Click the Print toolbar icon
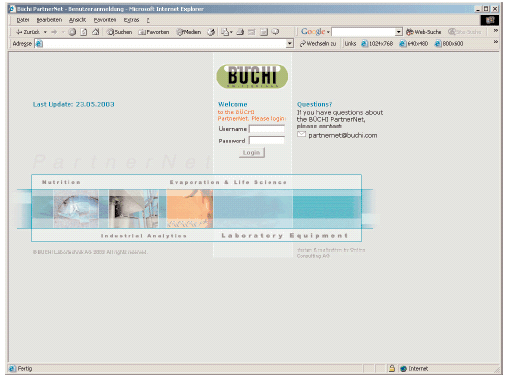The height and width of the screenshot is (377, 505). (240, 32)
